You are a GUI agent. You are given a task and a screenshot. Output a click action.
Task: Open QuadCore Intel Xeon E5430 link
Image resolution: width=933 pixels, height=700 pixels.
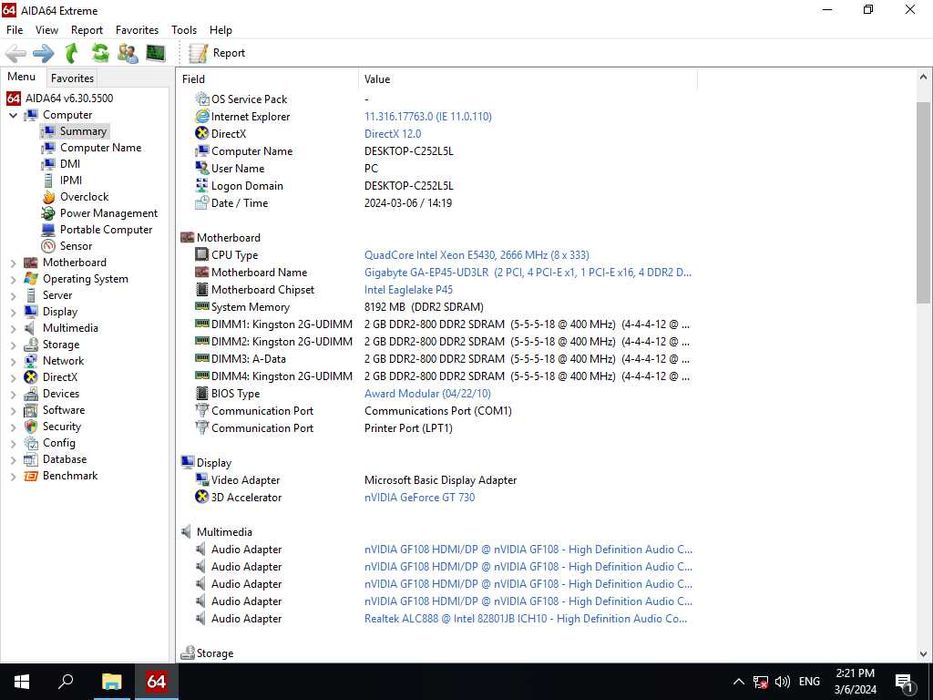tap(477, 255)
